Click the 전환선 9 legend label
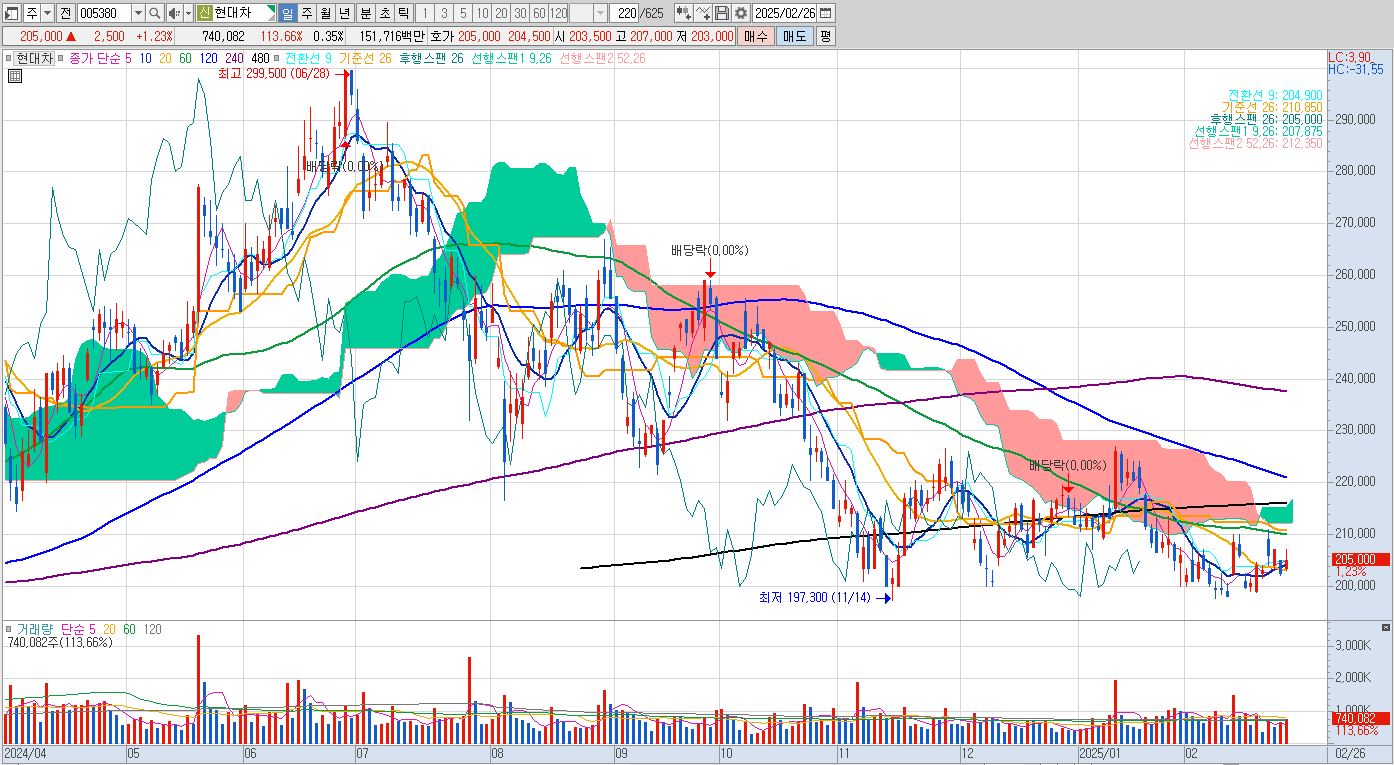Image resolution: width=1394 pixels, height=765 pixels. [309, 58]
